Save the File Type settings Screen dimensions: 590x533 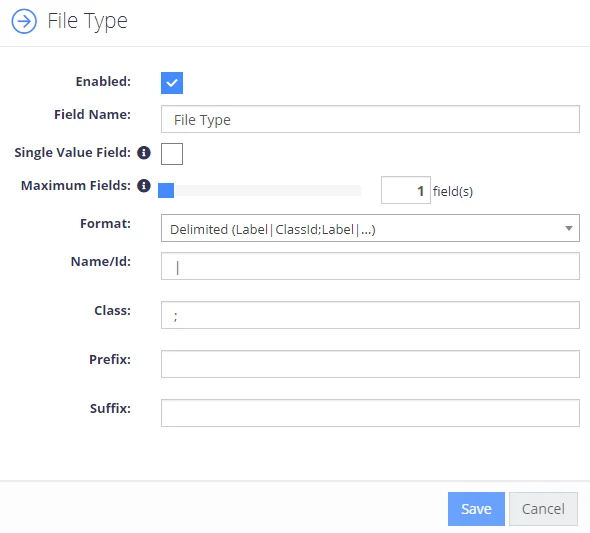click(476, 509)
